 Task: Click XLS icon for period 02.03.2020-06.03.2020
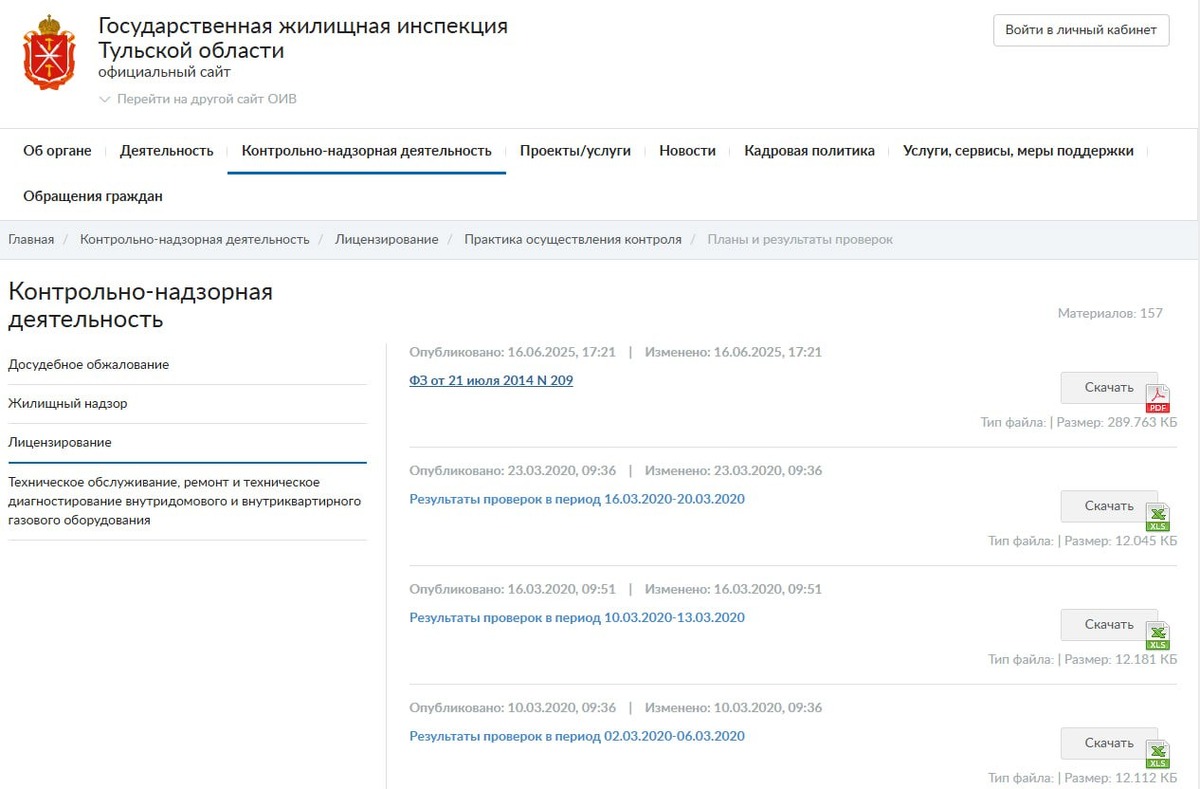click(1158, 755)
